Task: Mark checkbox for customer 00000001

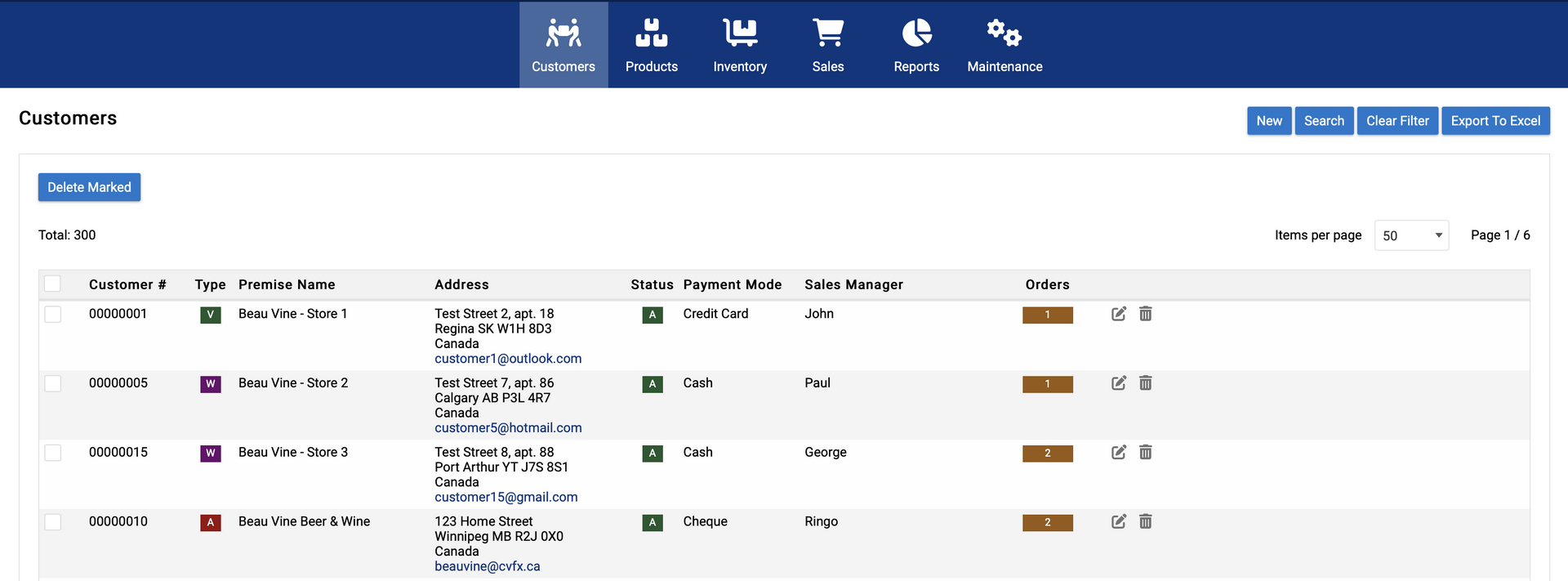Action: 53,315
